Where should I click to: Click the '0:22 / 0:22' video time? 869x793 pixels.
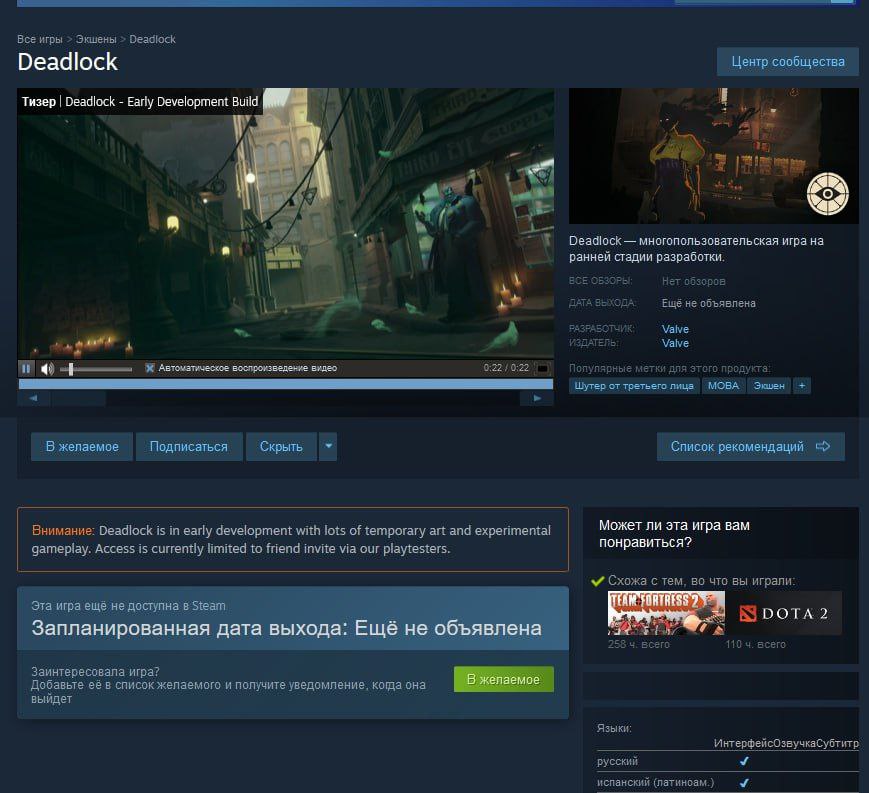(506, 368)
